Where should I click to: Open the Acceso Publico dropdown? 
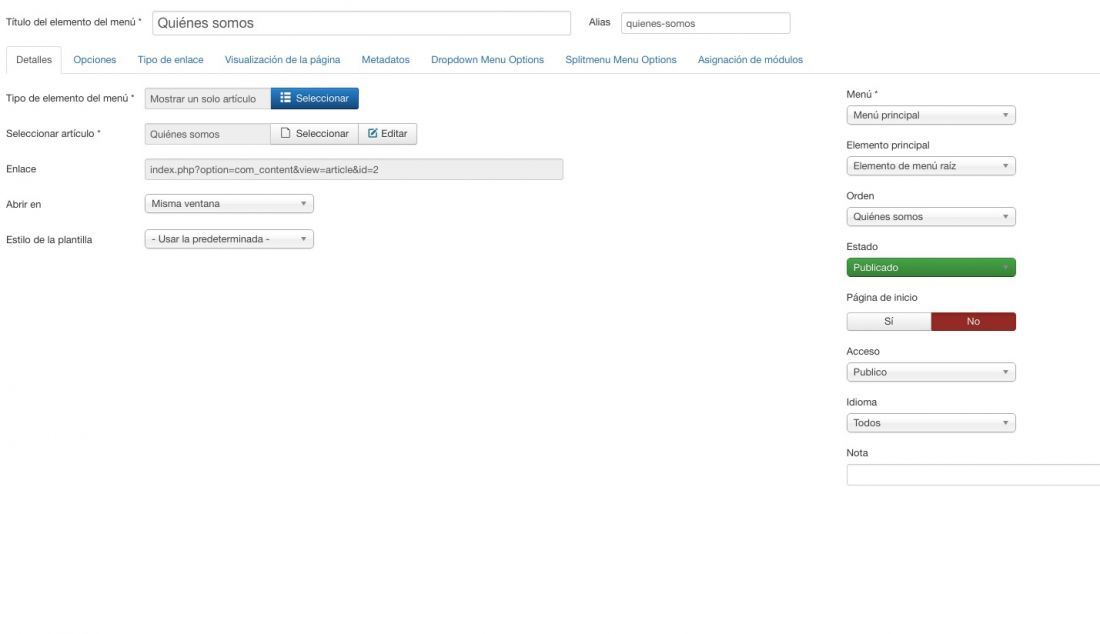tap(931, 372)
